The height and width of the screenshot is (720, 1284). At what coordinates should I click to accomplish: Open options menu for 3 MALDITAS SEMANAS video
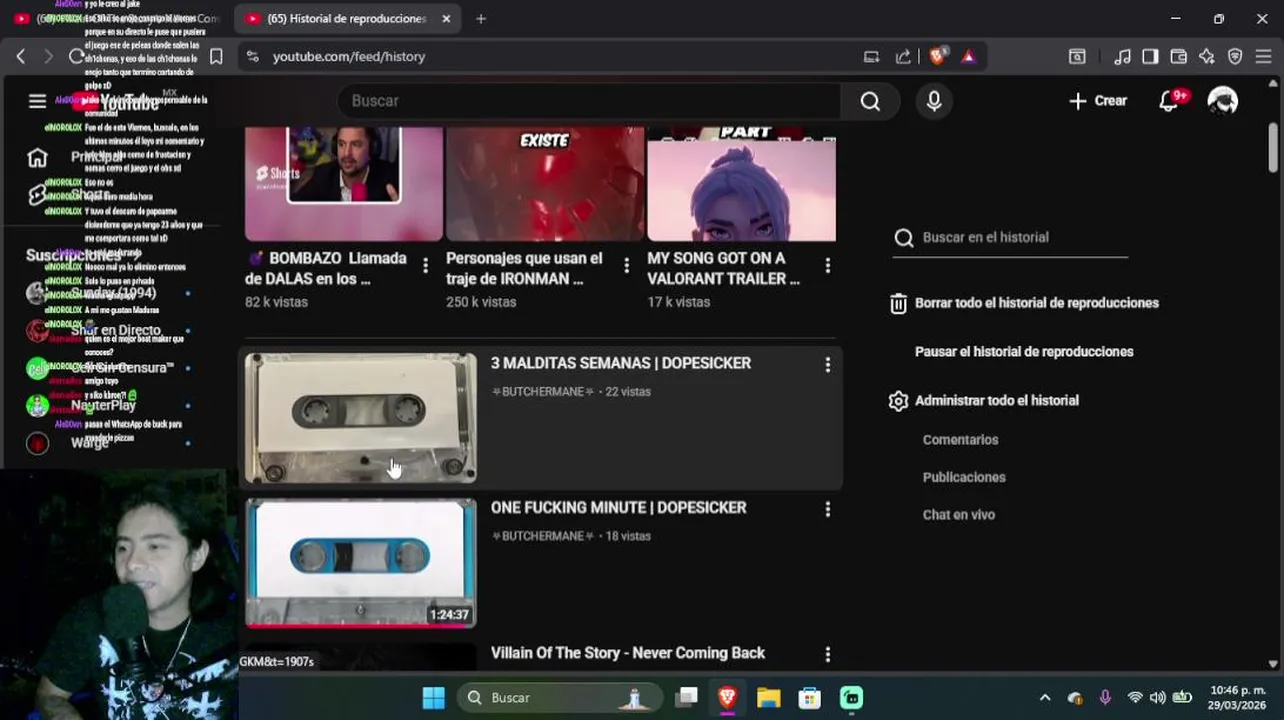827,365
